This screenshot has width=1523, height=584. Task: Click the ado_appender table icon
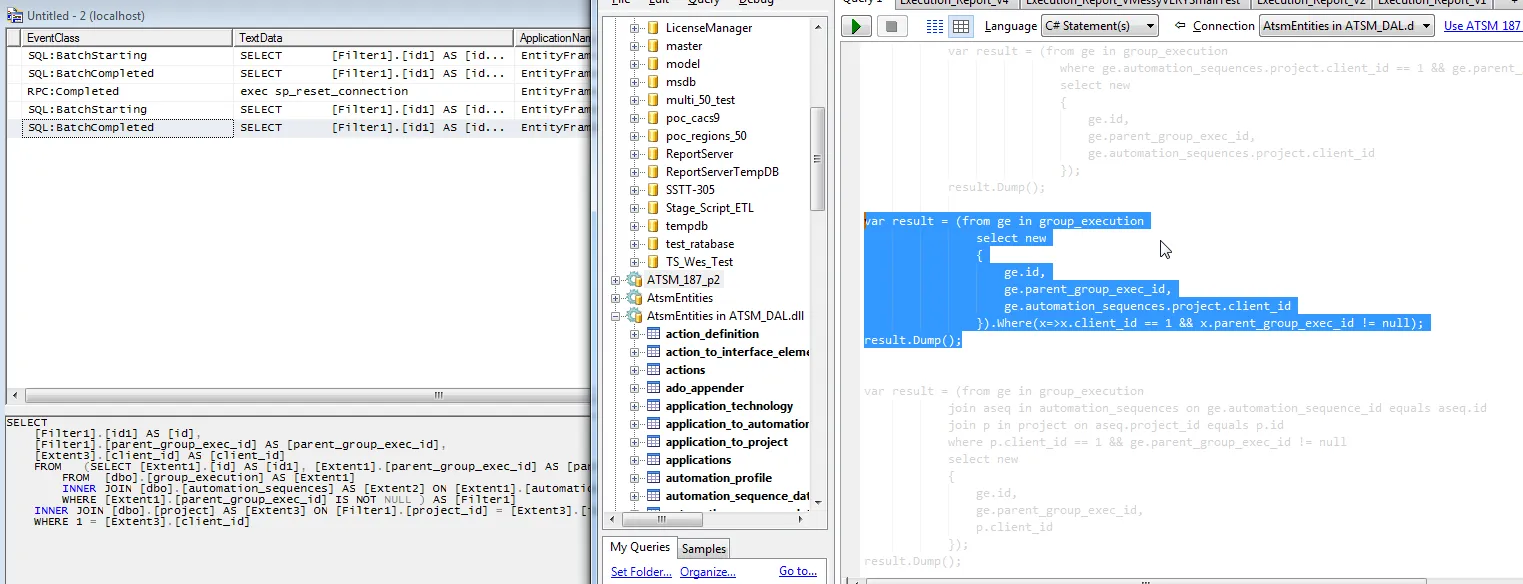(653, 388)
